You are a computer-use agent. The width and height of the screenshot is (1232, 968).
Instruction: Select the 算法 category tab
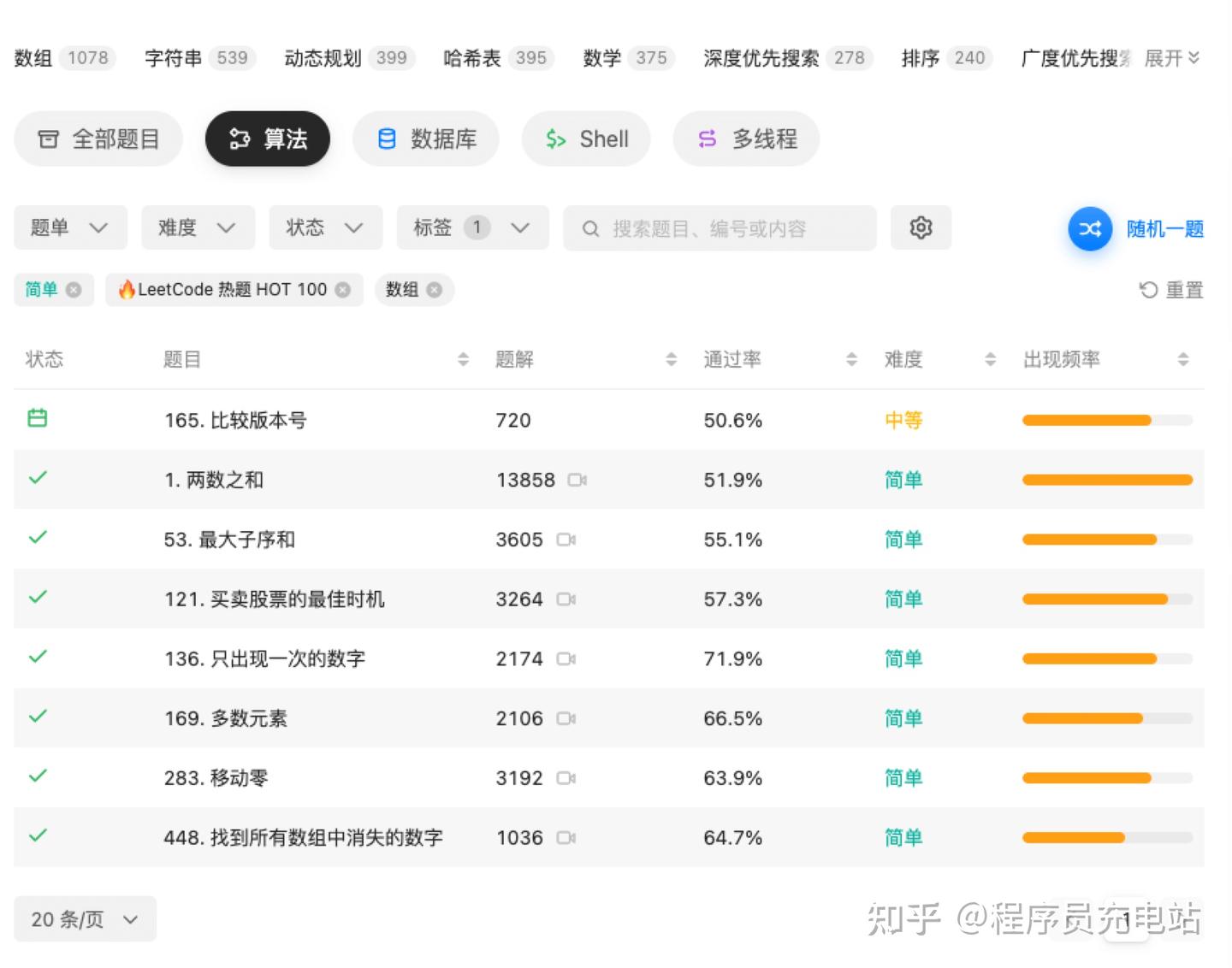click(x=268, y=139)
